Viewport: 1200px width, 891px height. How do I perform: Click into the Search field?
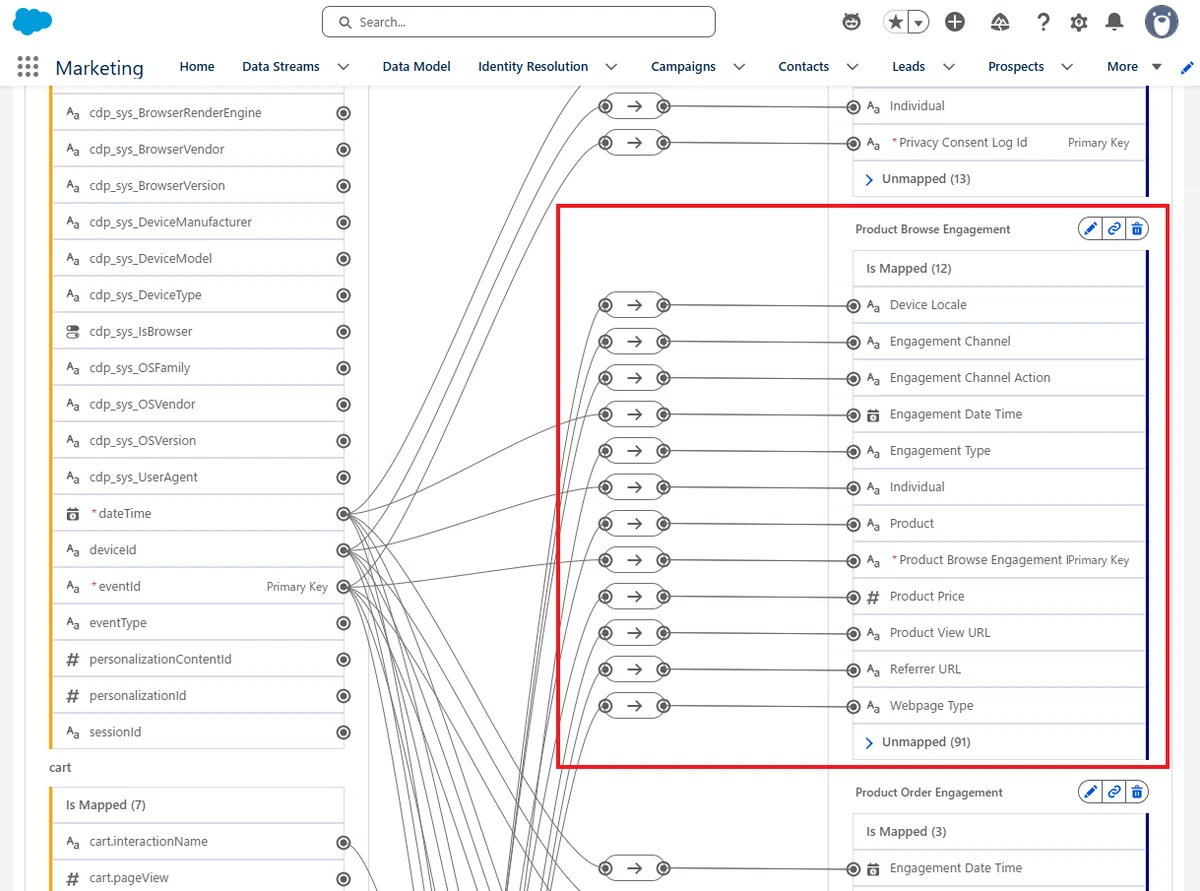tap(519, 22)
